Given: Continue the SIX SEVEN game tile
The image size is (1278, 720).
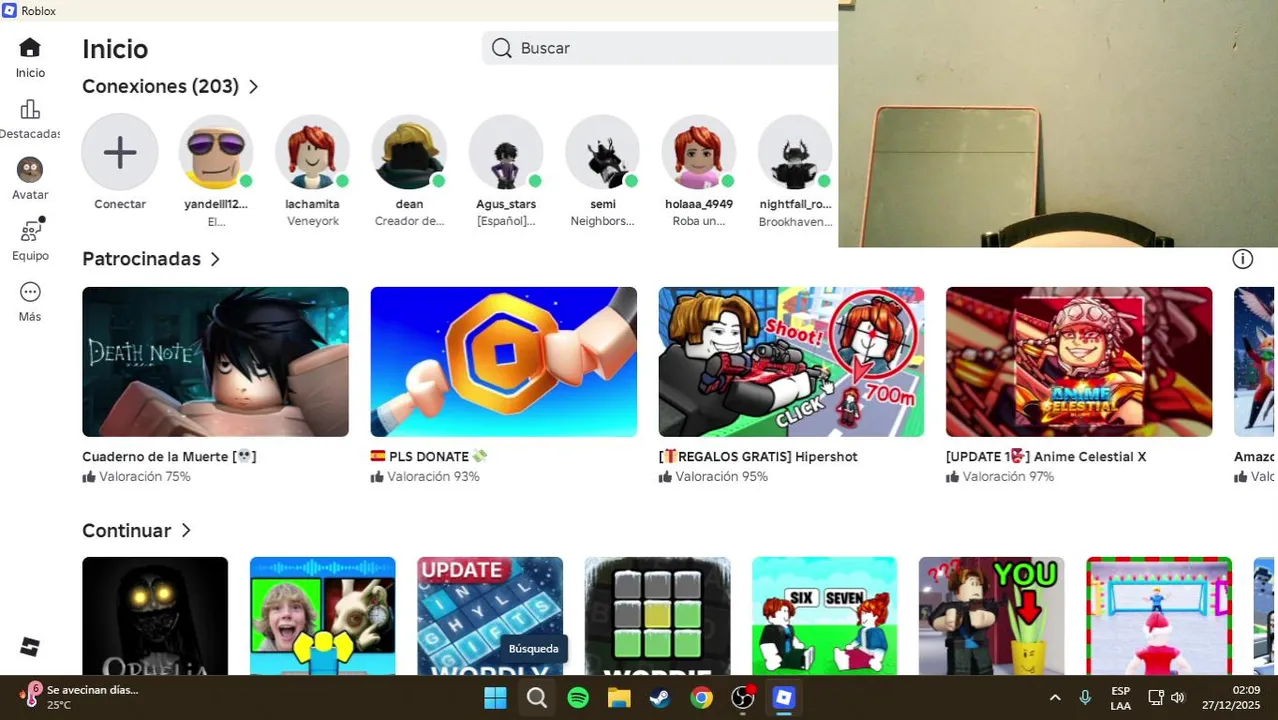Looking at the screenshot, I should pos(824,616).
